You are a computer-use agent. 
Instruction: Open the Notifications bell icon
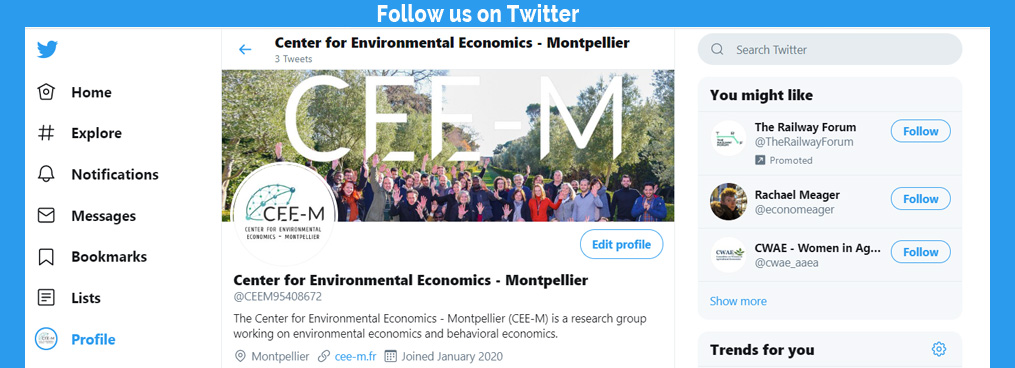(x=46, y=174)
